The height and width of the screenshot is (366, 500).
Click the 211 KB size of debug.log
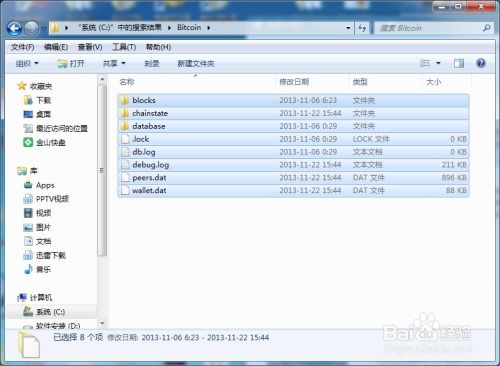click(454, 165)
